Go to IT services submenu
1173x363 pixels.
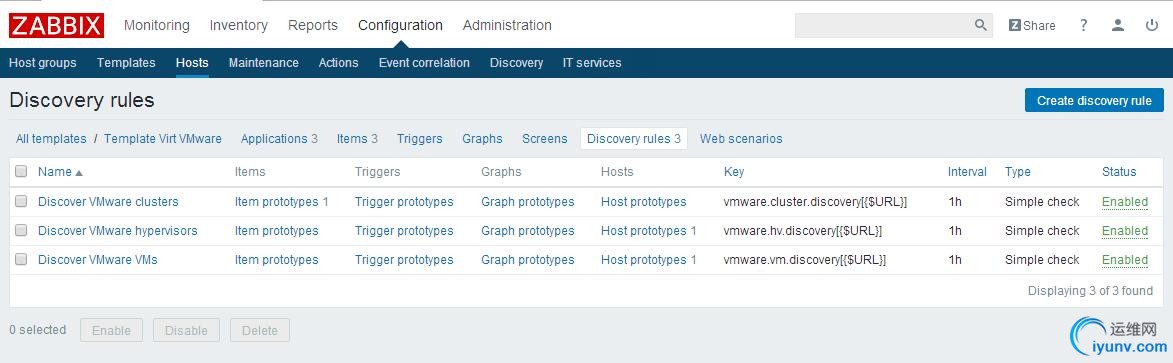point(592,63)
